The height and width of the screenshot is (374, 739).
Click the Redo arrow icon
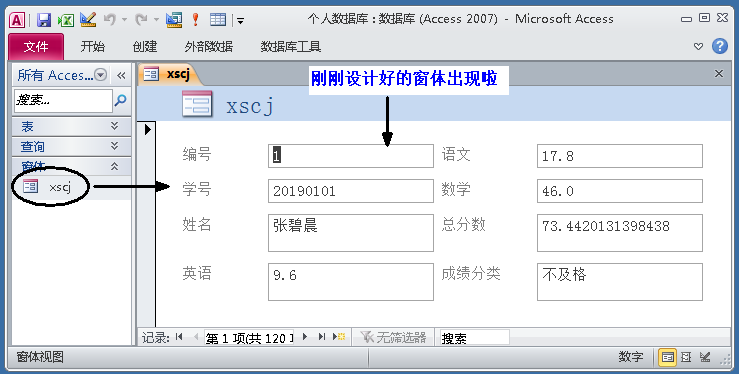click(141, 19)
